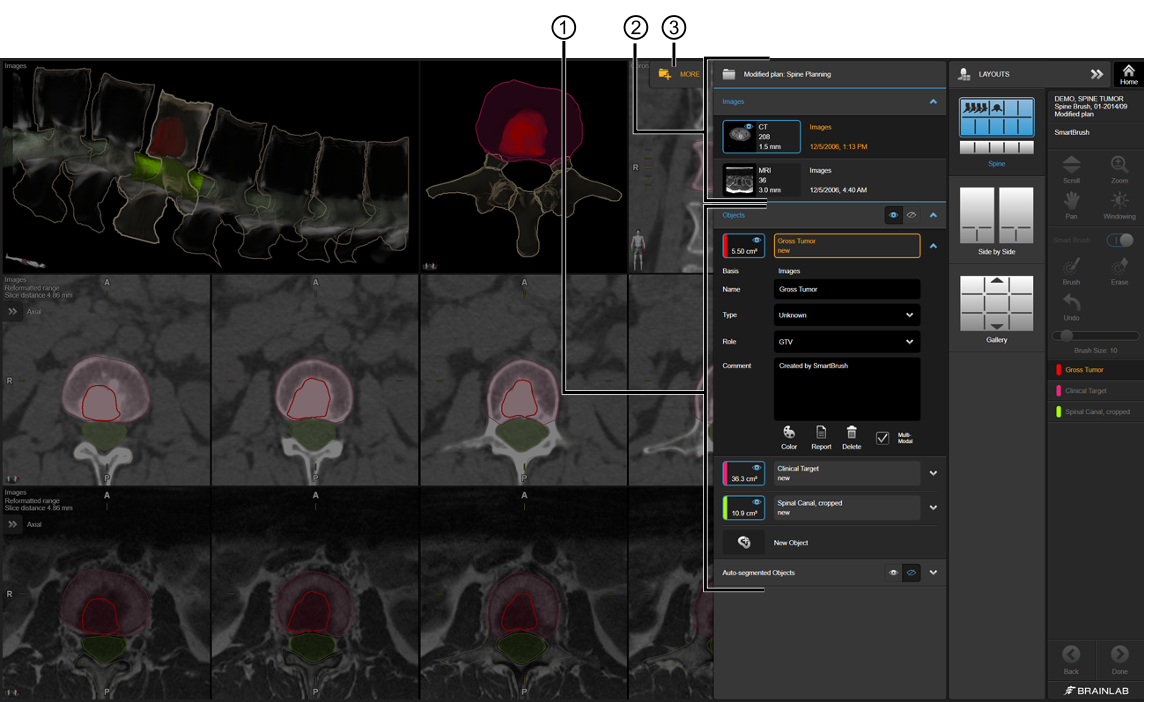Collapse the Gross Tumor details
The height and width of the screenshot is (702, 1169).
[x=933, y=245]
